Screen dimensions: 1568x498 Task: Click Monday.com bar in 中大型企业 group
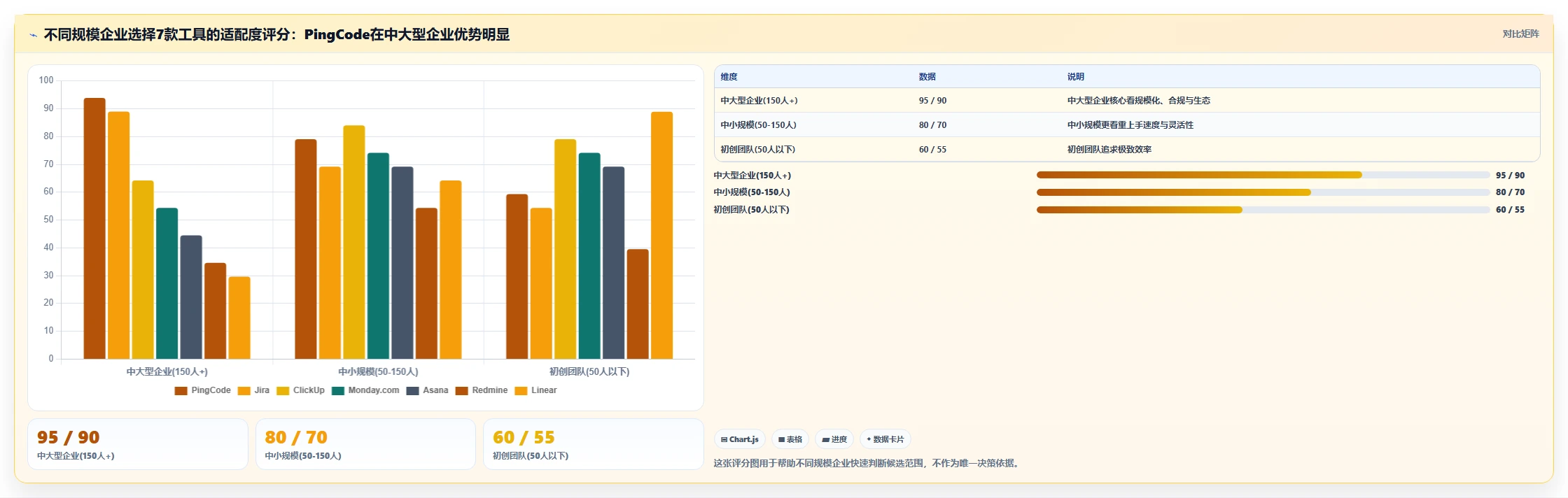(167, 283)
